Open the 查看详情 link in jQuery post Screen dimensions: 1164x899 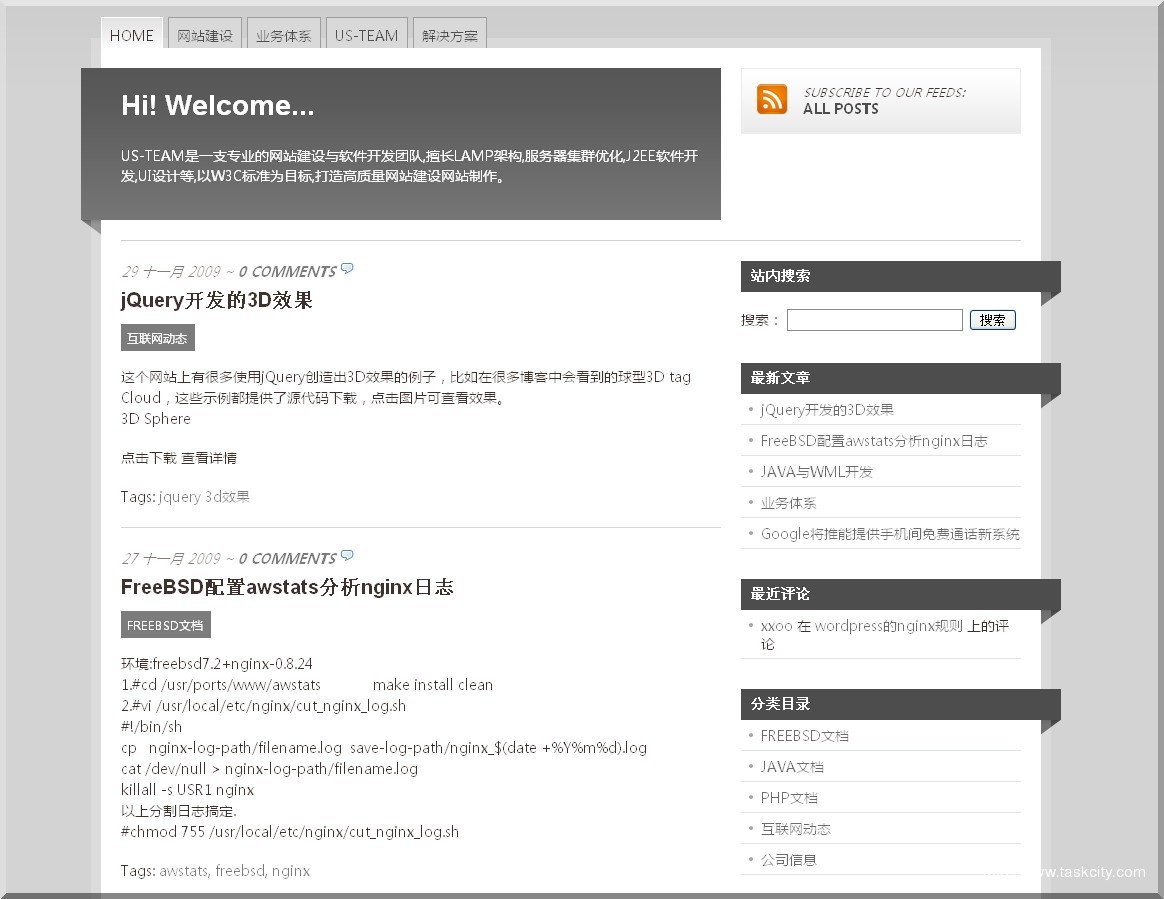point(209,458)
